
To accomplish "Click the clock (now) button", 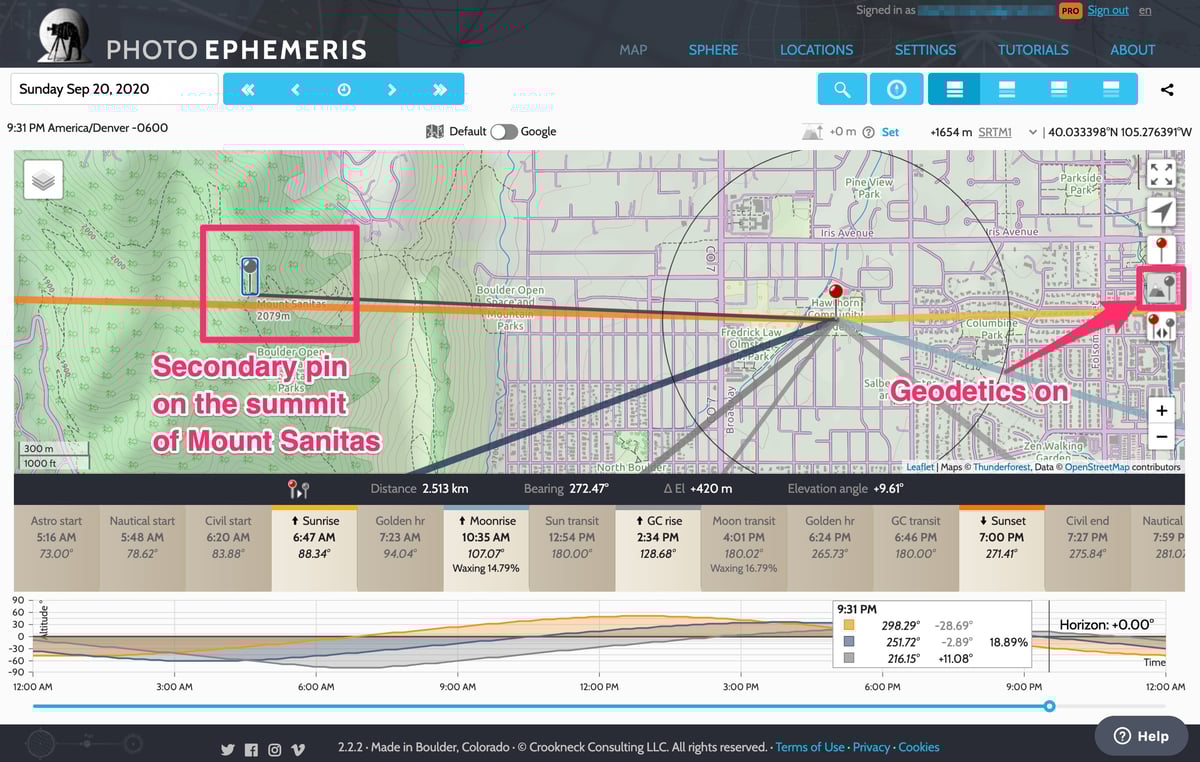I will (344, 89).
